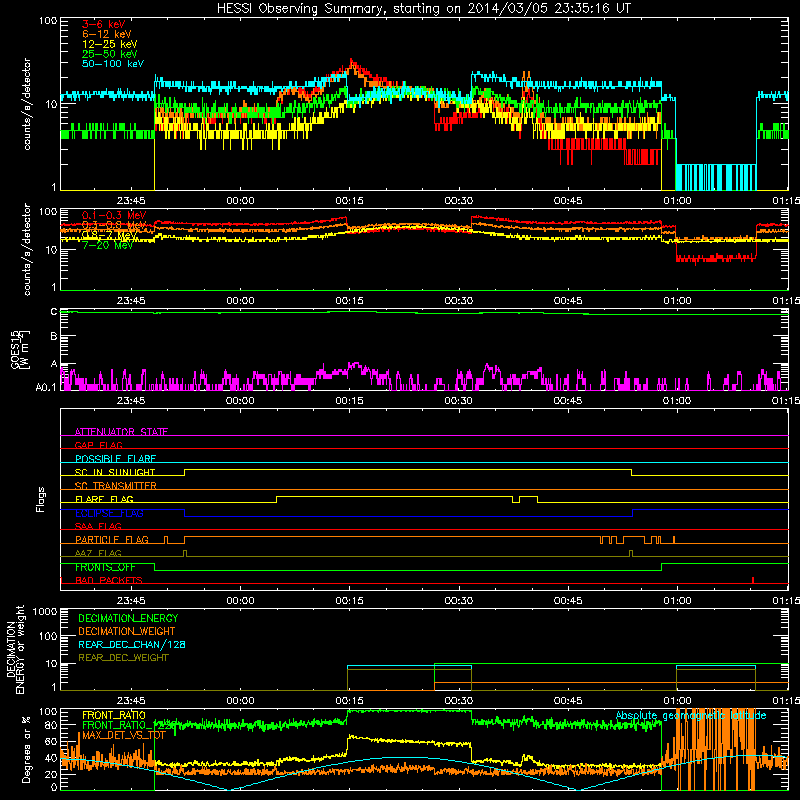The height and width of the screenshot is (800, 800).
Task: Click the DECIMATION_WEIGHT legend label
Action: pos(127,631)
